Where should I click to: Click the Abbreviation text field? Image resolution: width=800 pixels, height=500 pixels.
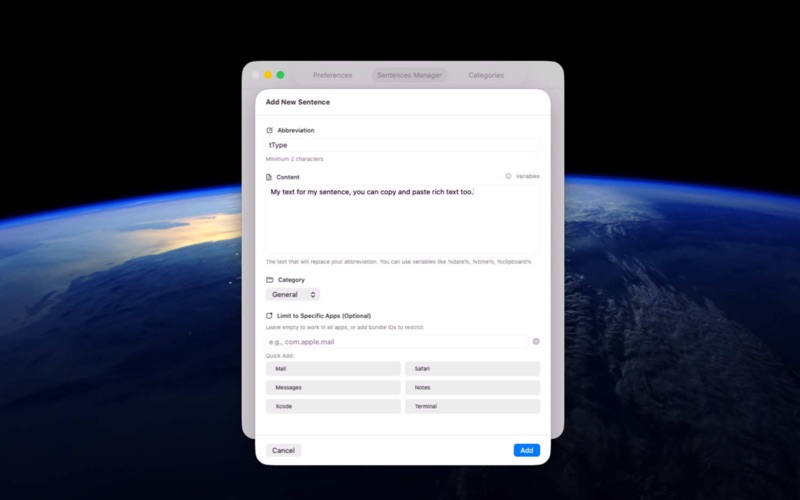[403, 145]
